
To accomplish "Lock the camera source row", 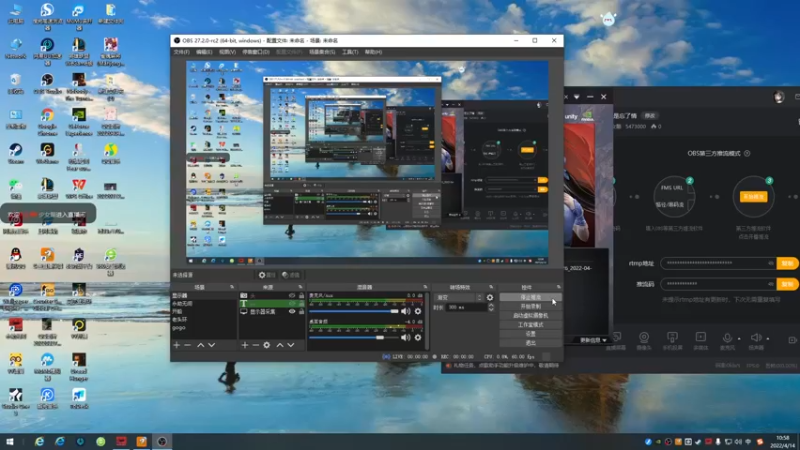I will pyautogui.click(x=302, y=295).
